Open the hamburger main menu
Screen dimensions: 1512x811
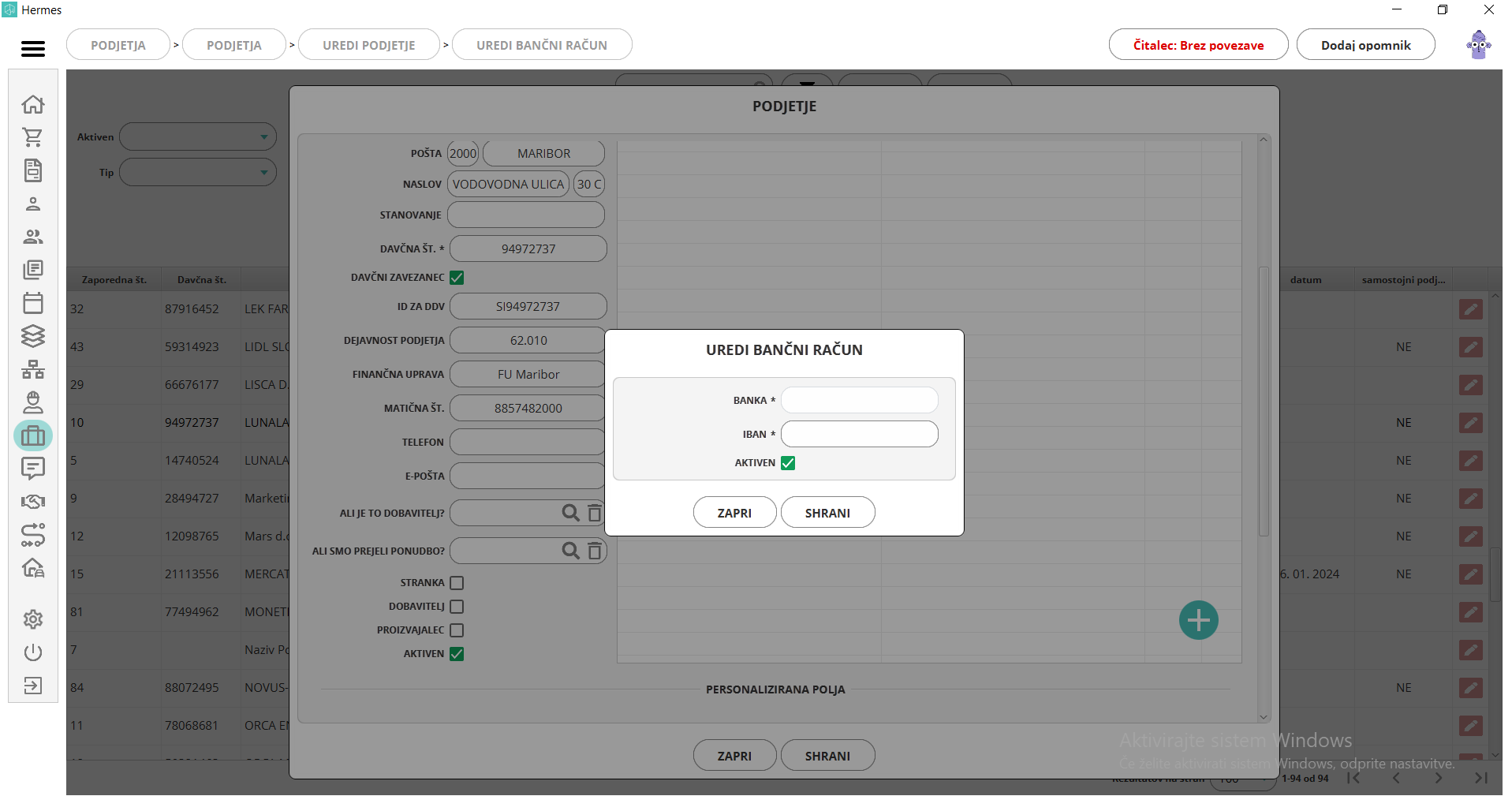(33, 49)
